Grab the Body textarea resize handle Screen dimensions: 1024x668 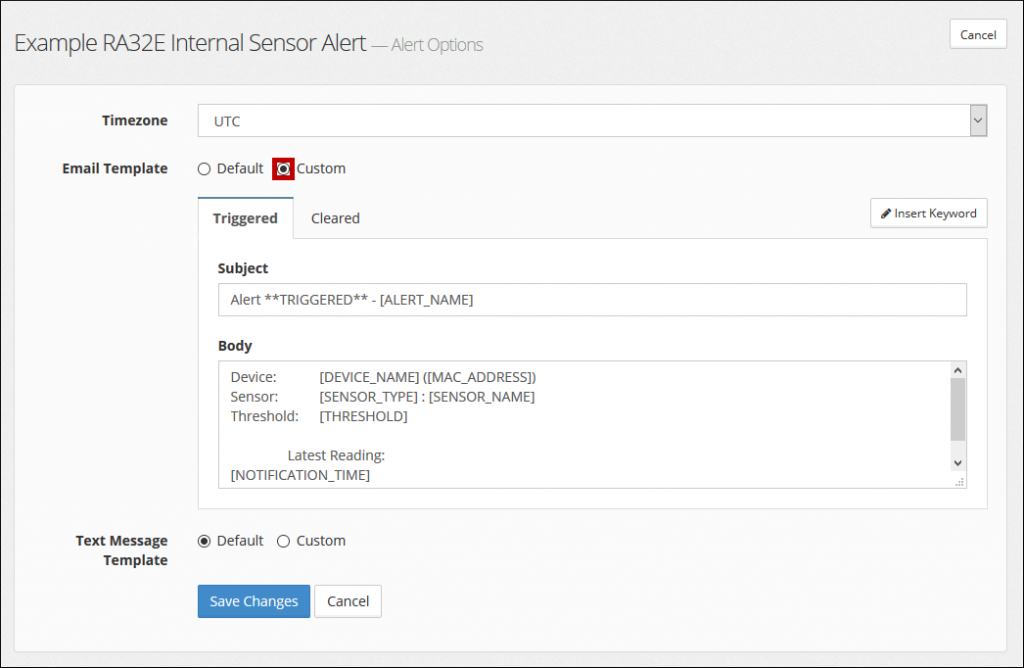pyautogui.click(x=959, y=481)
